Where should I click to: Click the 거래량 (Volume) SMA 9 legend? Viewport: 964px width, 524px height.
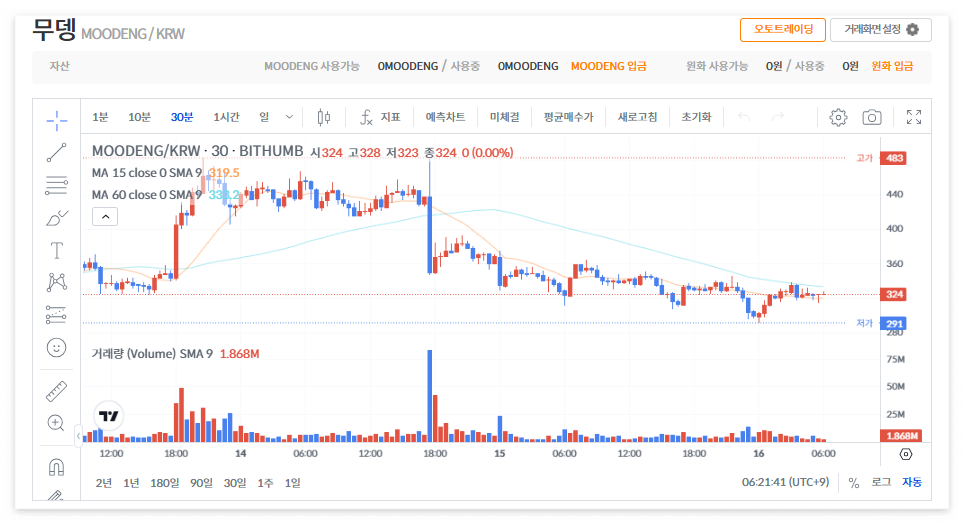click(152, 354)
